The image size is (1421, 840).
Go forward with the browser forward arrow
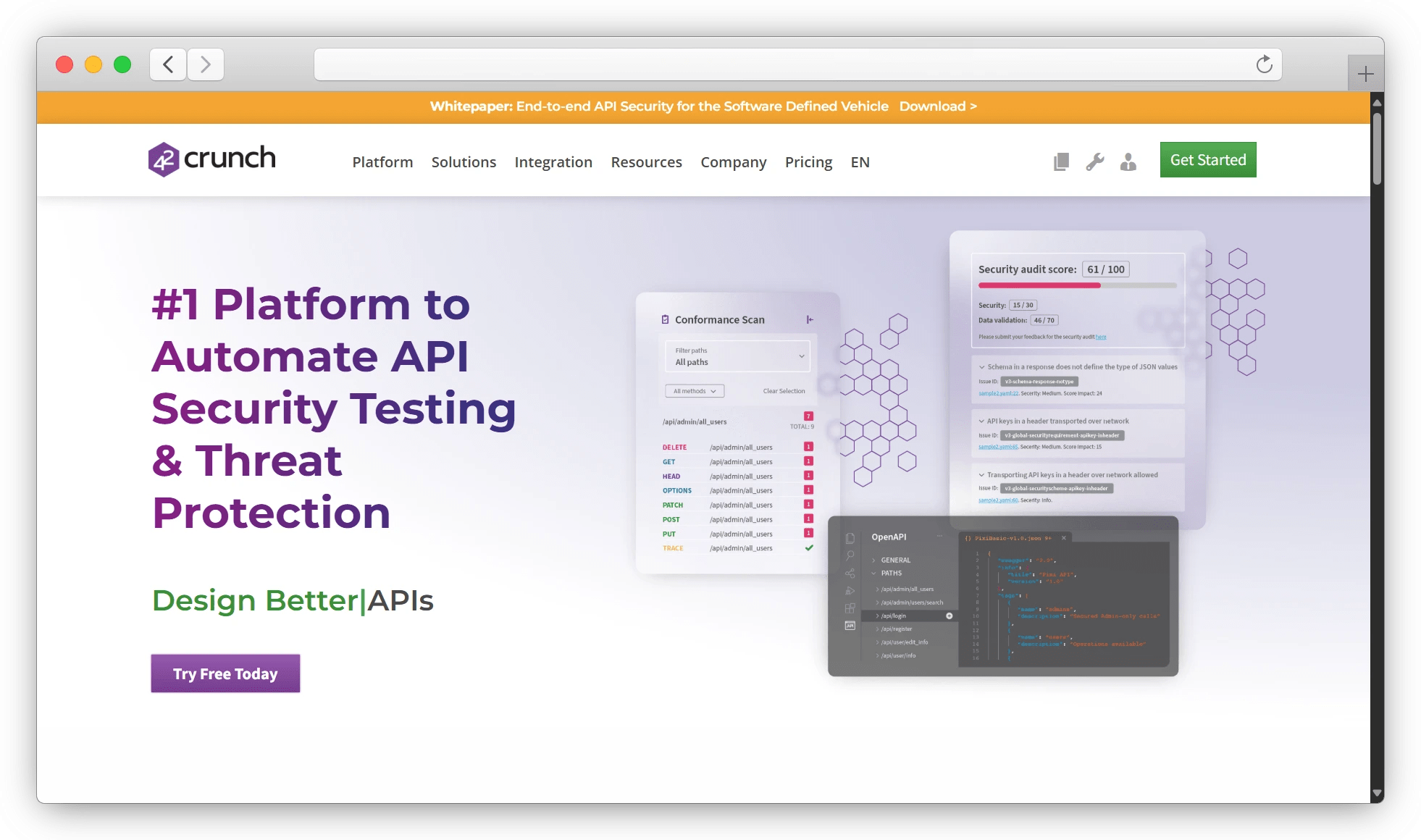click(x=206, y=64)
